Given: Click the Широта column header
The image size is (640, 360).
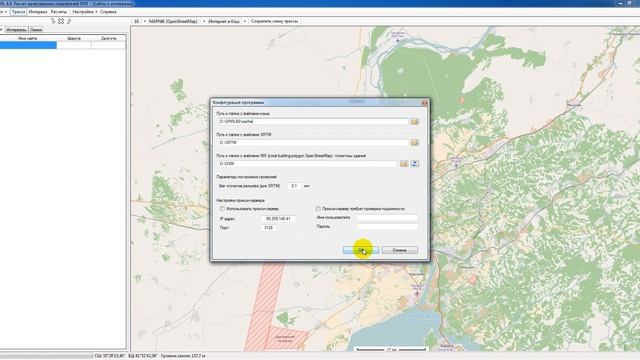Looking at the screenshot, I should coord(74,38).
